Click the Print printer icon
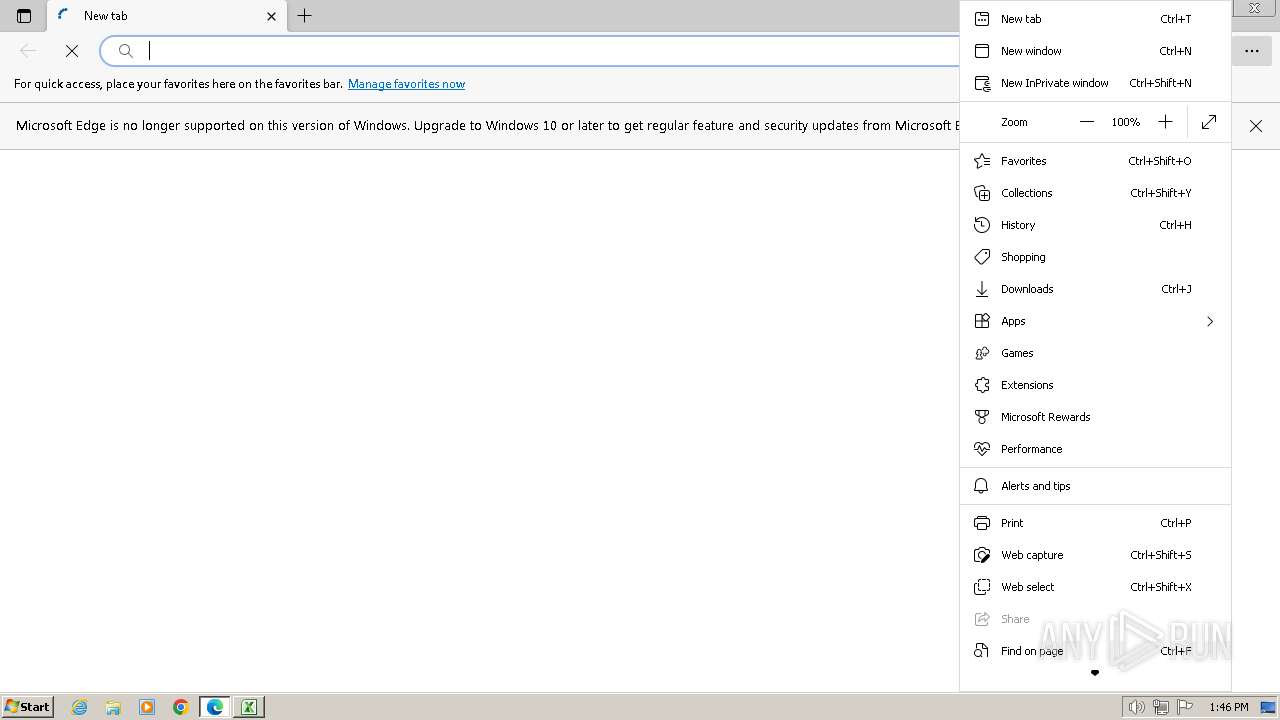This screenshot has width=1280, height=720. pyautogui.click(x=982, y=523)
